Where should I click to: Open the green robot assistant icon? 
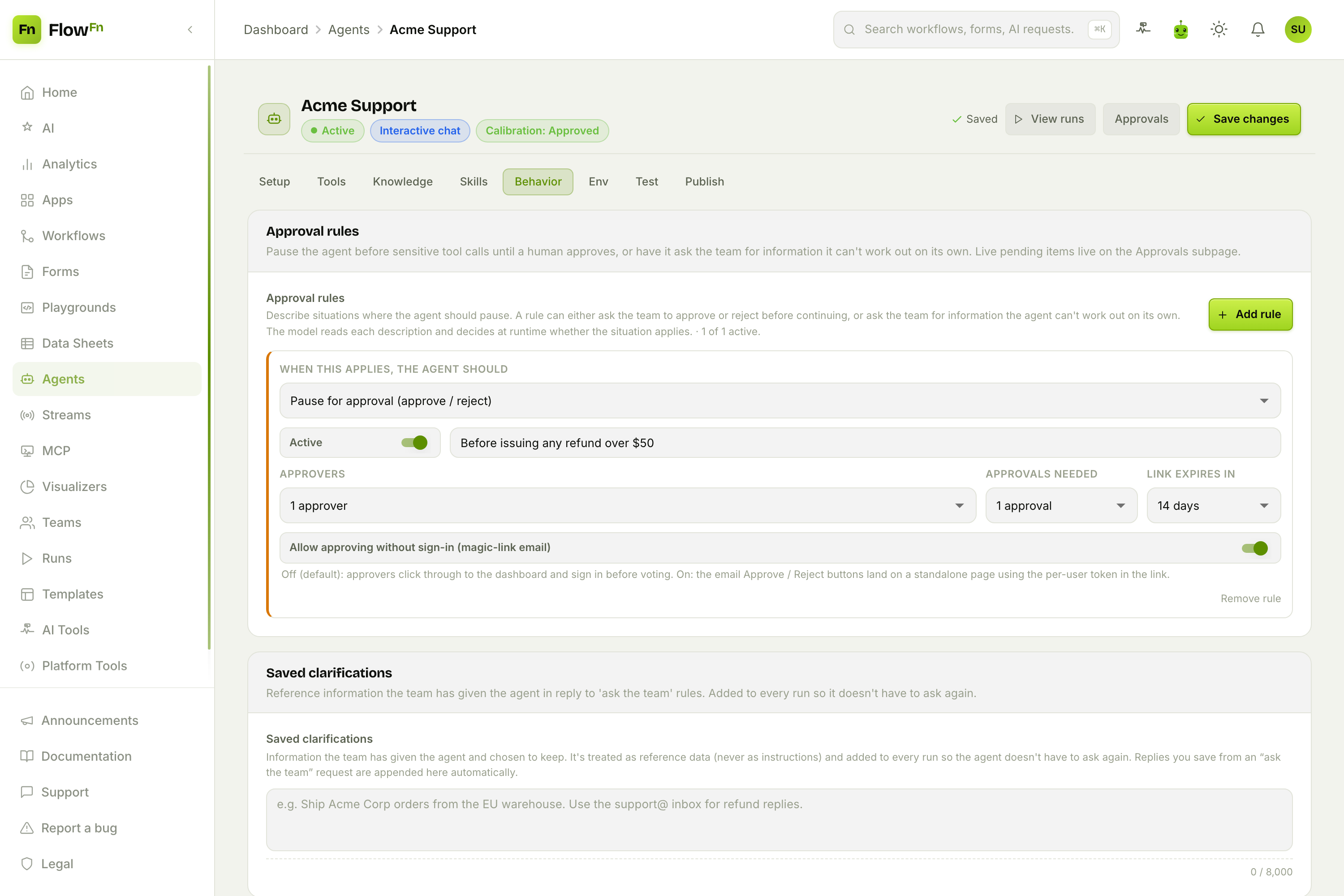(x=1181, y=29)
